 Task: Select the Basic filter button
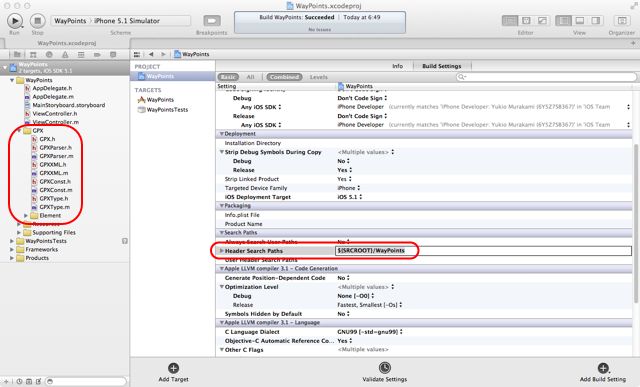[228, 77]
